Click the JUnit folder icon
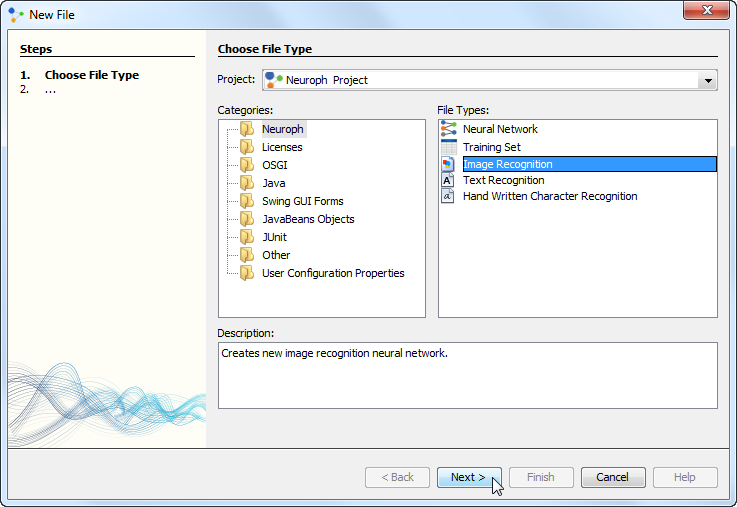 click(x=247, y=237)
